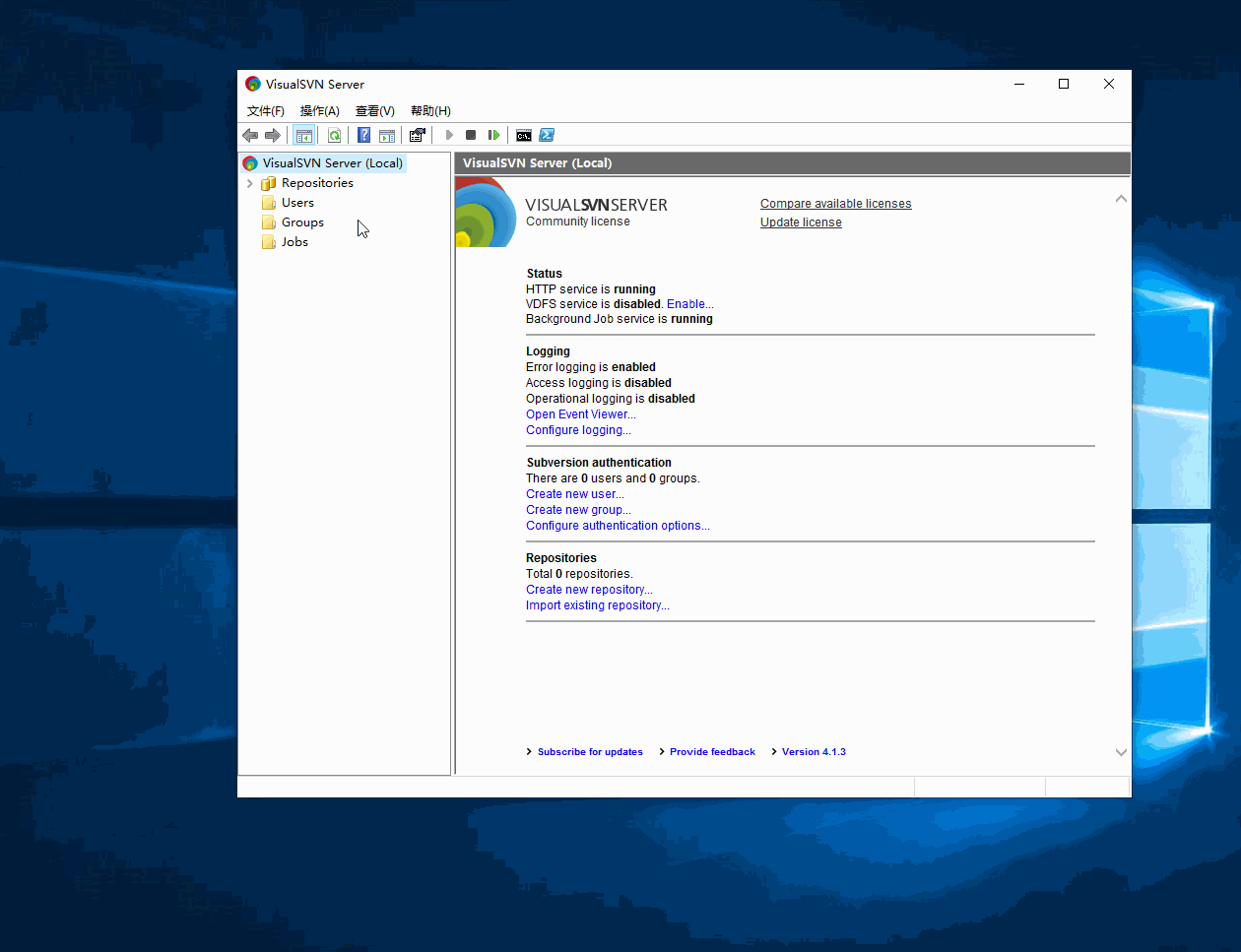Select the Groups folder icon in the tree
The image size is (1241, 952).
click(x=268, y=222)
